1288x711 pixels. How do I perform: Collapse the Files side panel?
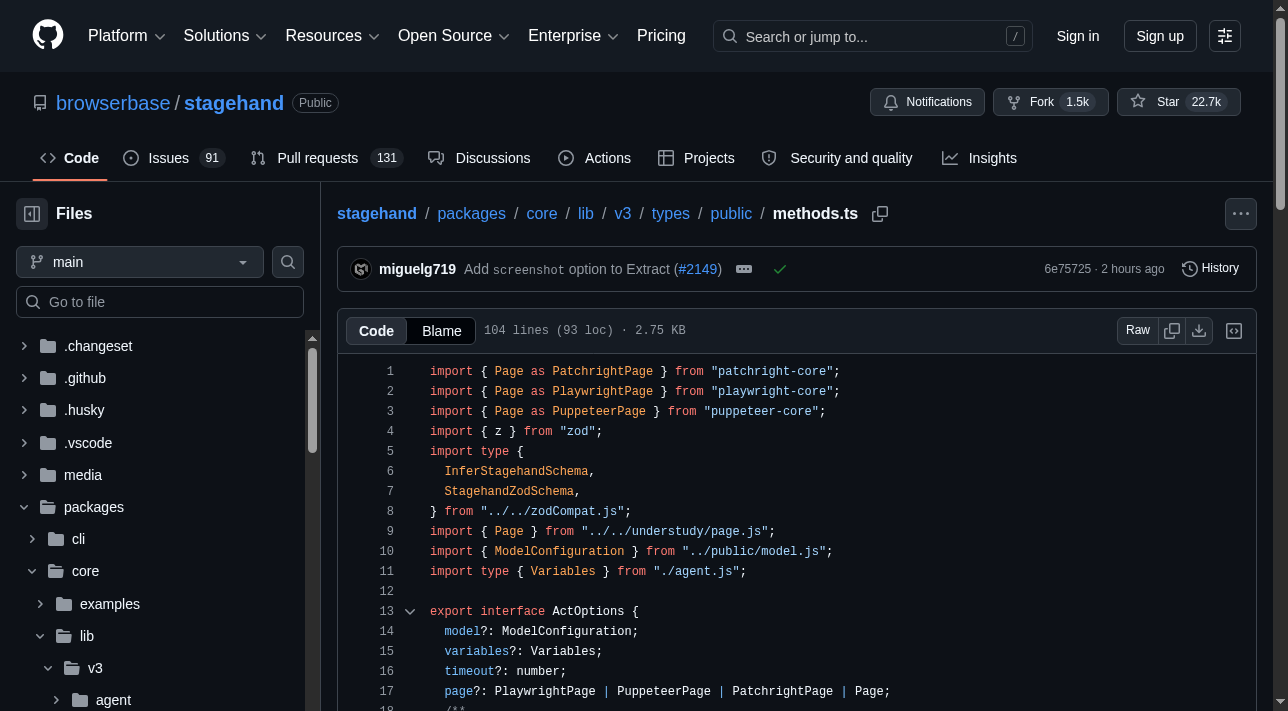coord(32,214)
